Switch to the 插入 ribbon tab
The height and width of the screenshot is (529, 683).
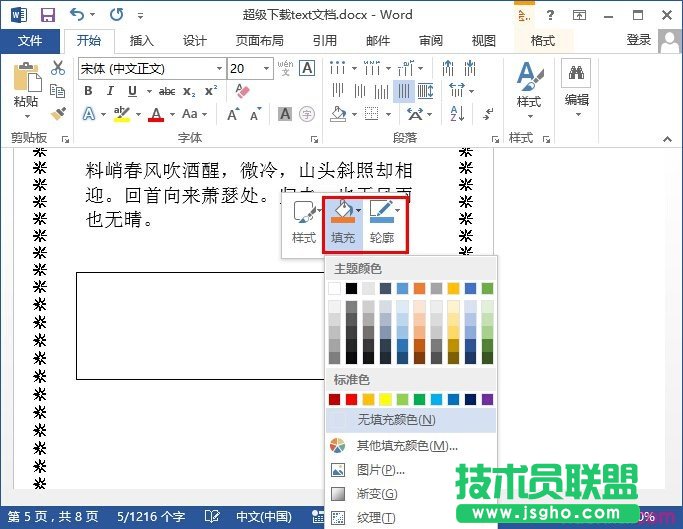click(142, 40)
